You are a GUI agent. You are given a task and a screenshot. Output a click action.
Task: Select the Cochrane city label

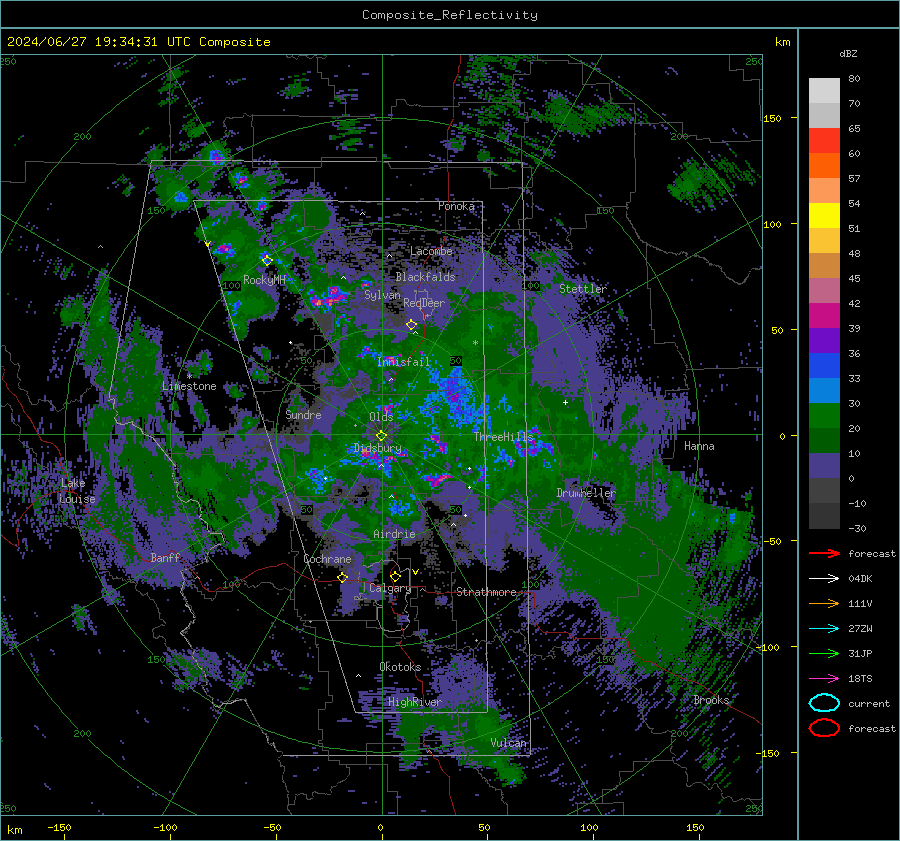(327, 559)
